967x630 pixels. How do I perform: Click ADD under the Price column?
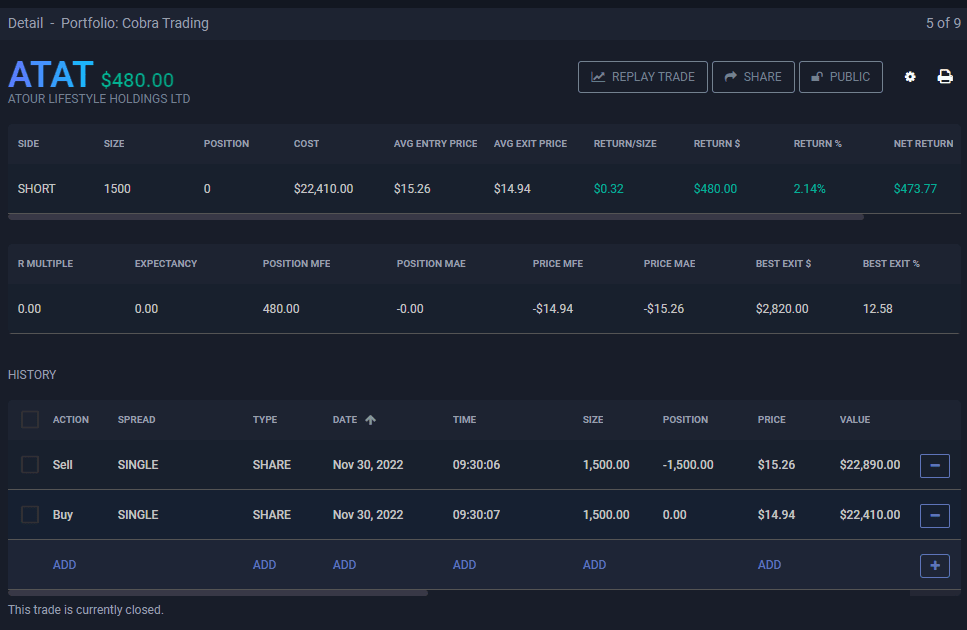pyautogui.click(x=769, y=565)
